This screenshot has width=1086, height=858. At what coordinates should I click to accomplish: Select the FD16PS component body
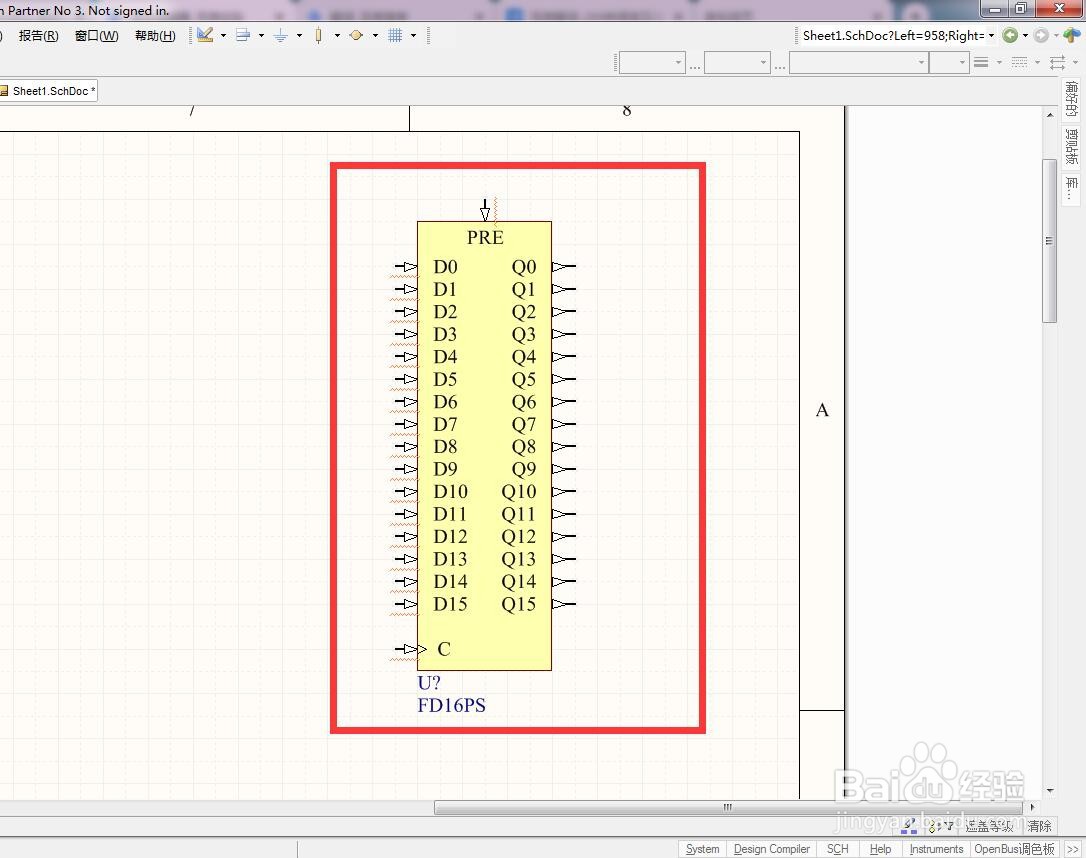484,445
